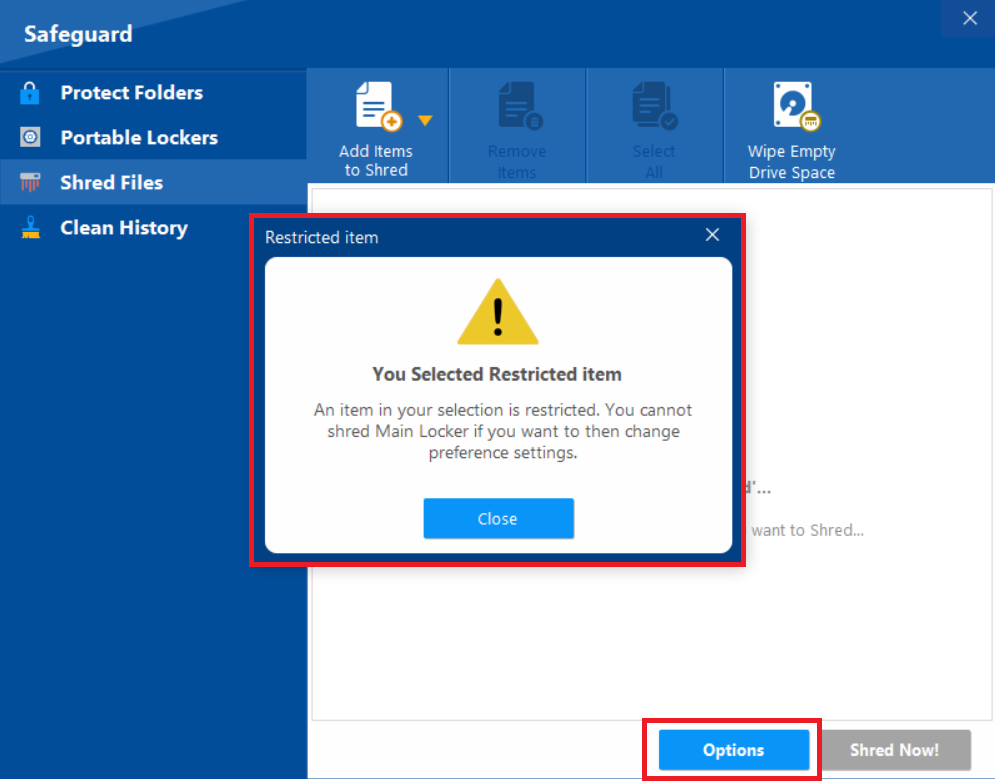This screenshot has width=999, height=781.
Task: Open shredding Options
Action: (x=733, y=750)
